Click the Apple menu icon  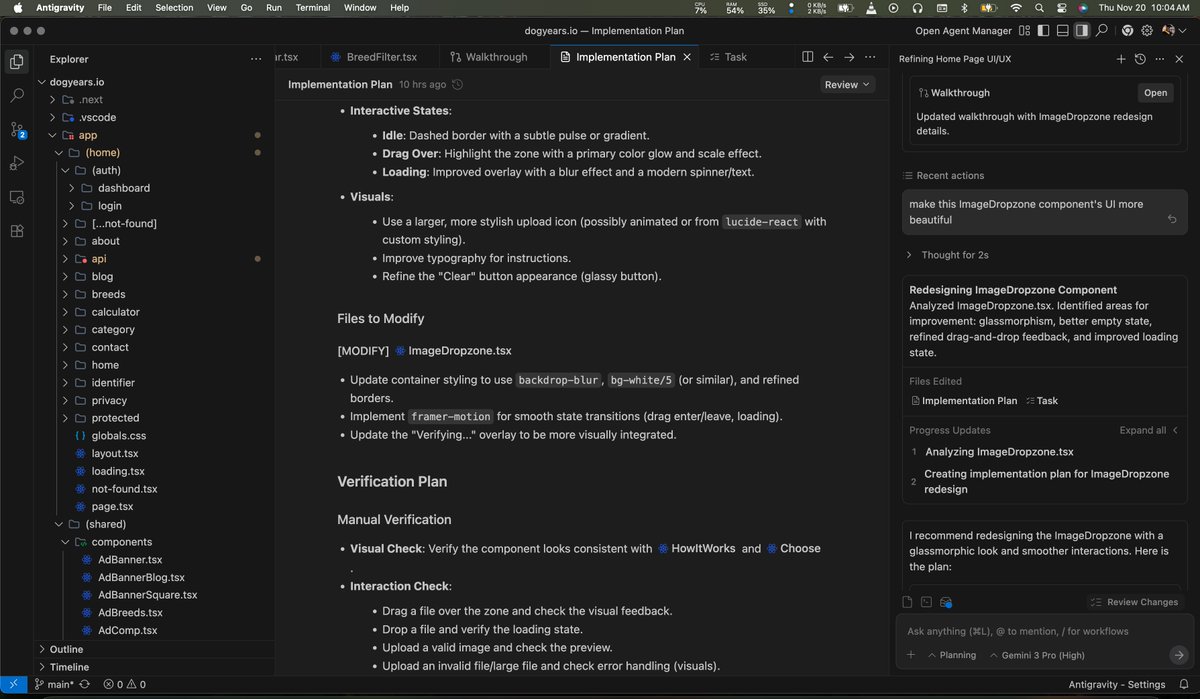17,7
